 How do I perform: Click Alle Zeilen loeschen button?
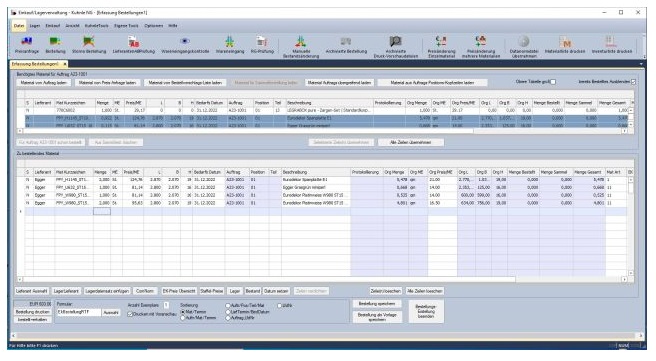[425, 291]
